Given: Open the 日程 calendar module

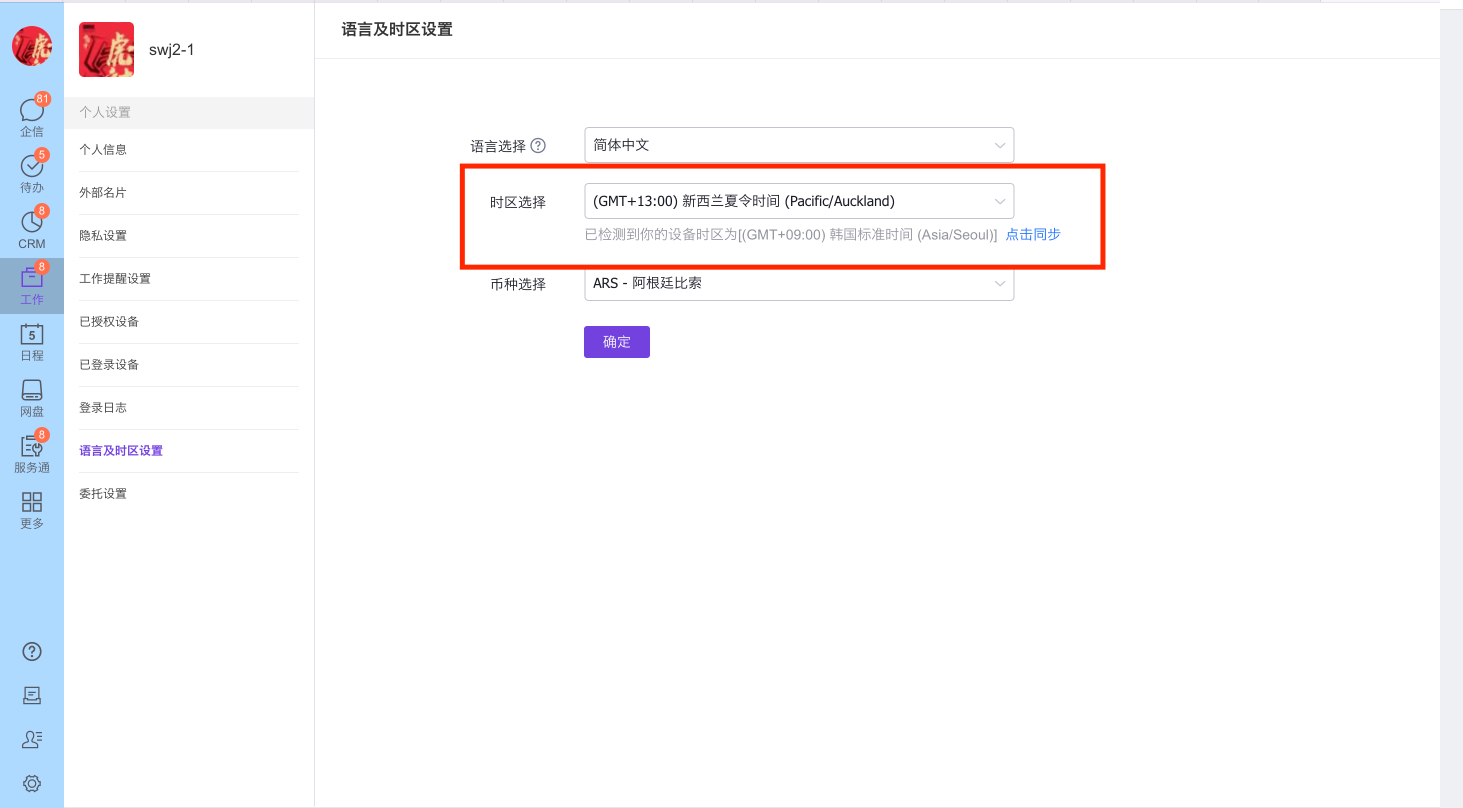Looking at the screenshot, I should (x=31, y=340).
